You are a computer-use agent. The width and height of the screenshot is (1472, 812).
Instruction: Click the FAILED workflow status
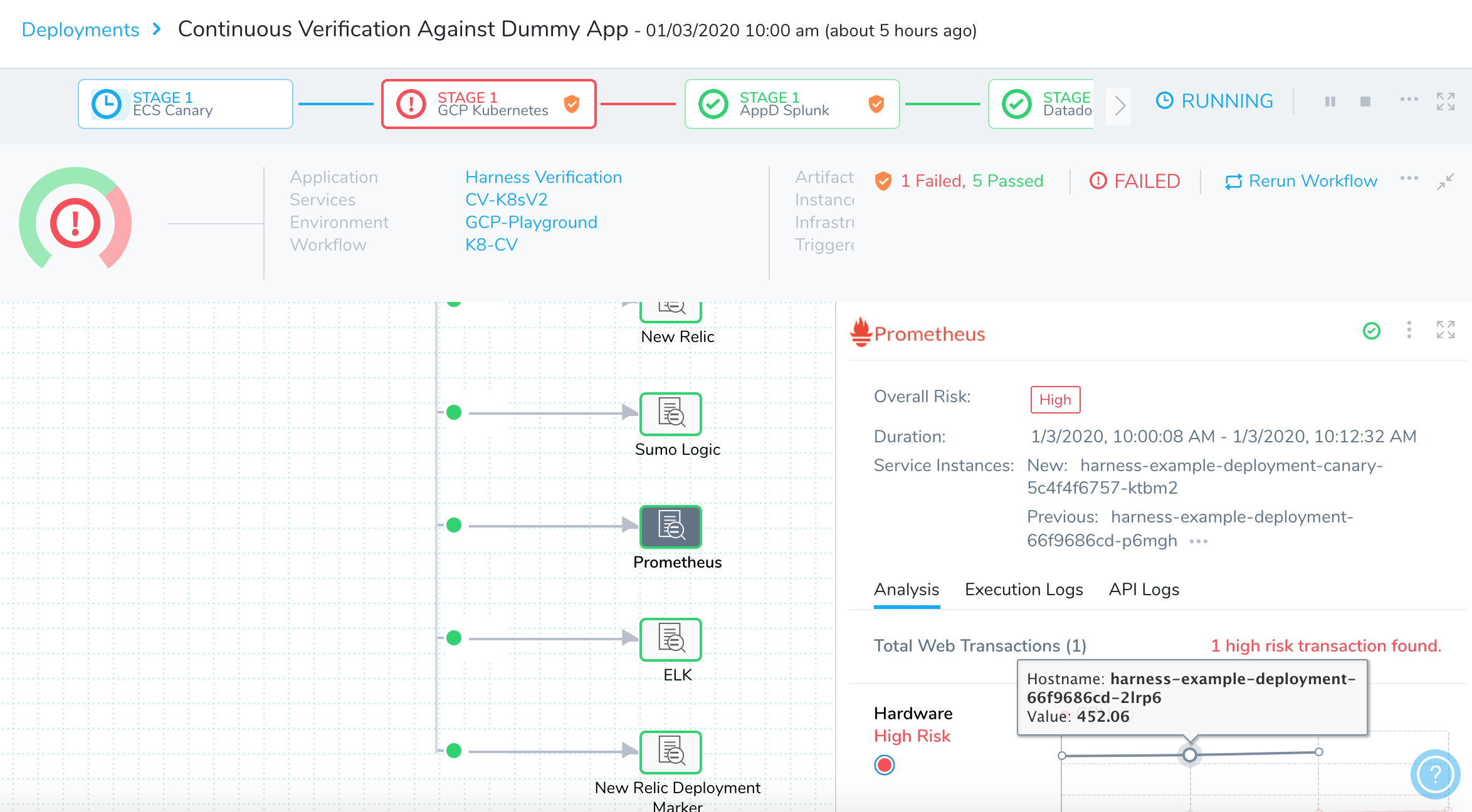(1135, 181)
